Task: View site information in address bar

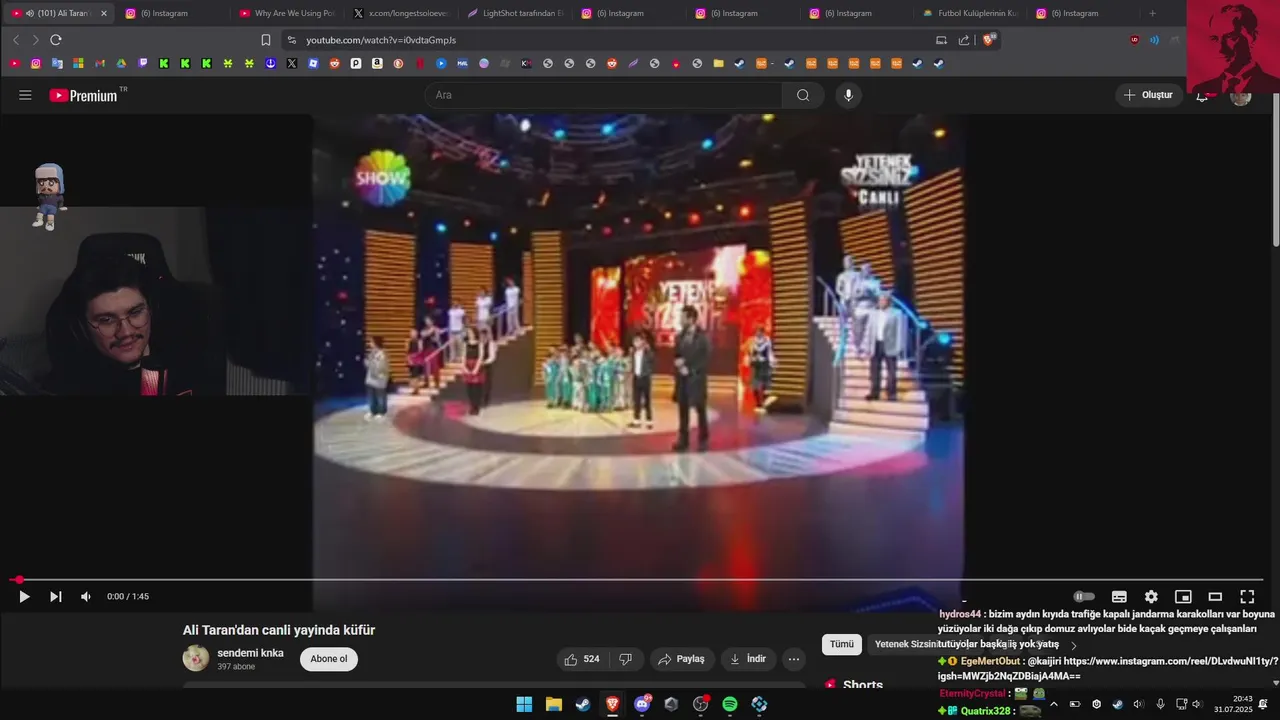Action: click(291, 40)
